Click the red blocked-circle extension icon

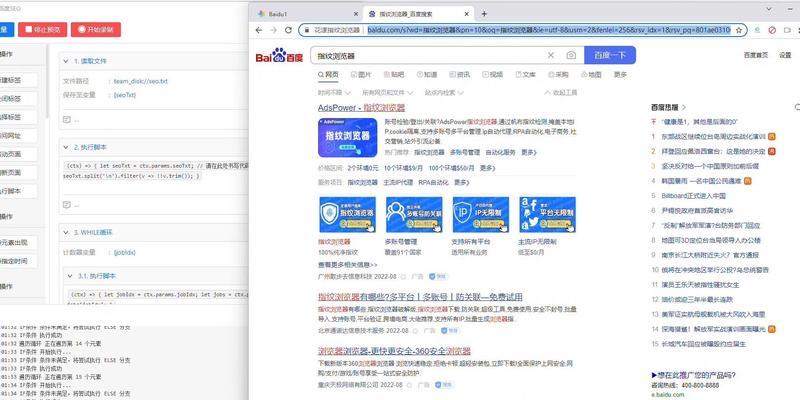click(772, 30)
